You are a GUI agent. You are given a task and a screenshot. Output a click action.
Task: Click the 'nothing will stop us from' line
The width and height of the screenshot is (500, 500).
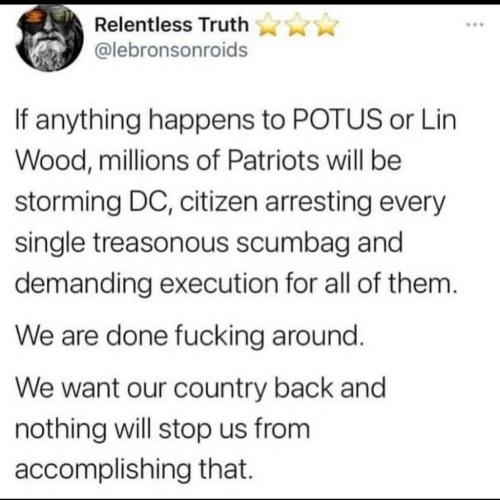163,429
